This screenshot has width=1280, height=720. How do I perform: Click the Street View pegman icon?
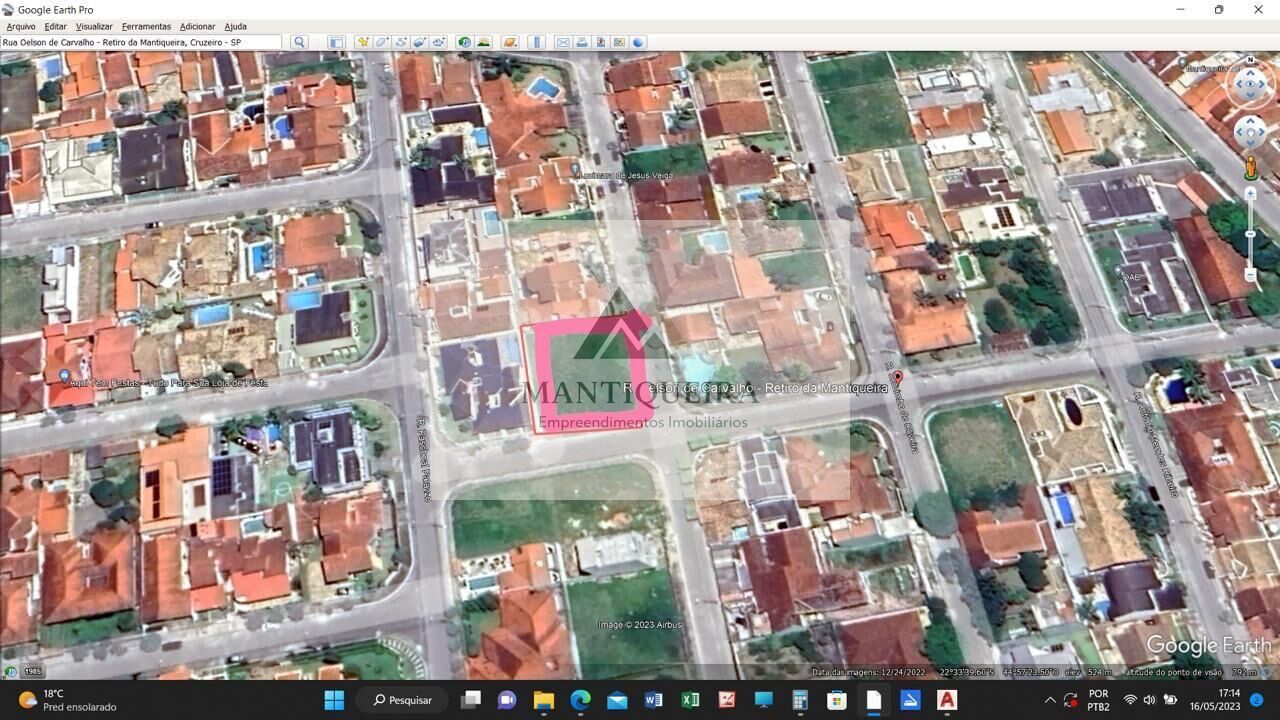tap(1250, 167)
